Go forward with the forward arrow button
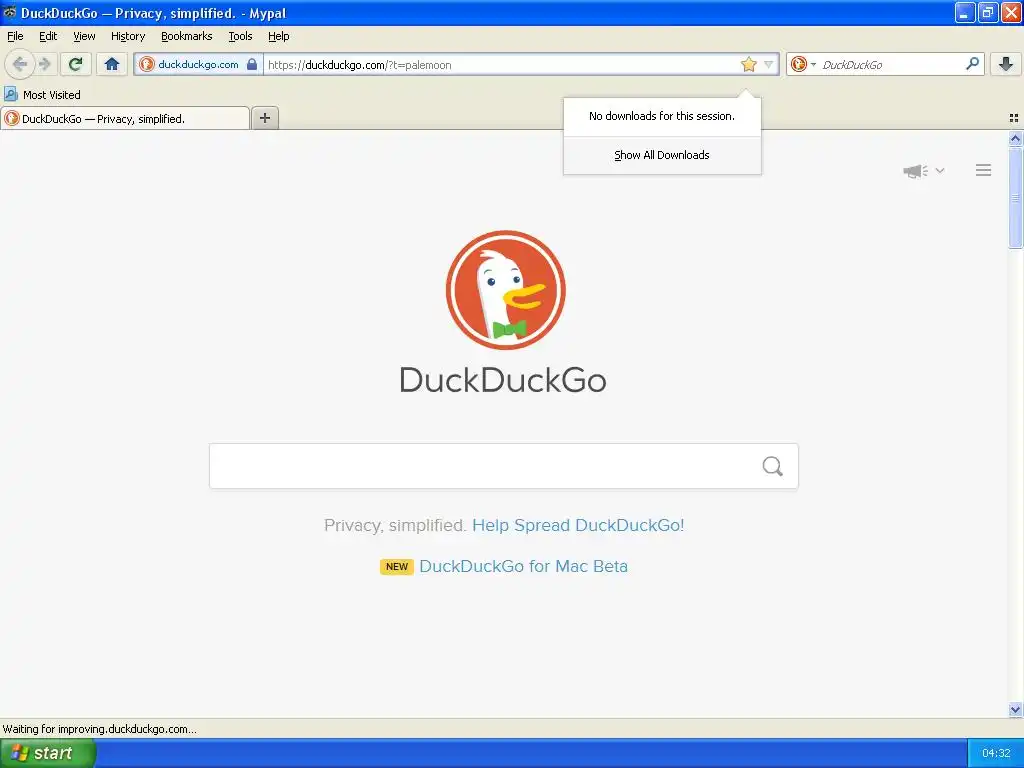1024x768 pixels. (x=44, y=64)
